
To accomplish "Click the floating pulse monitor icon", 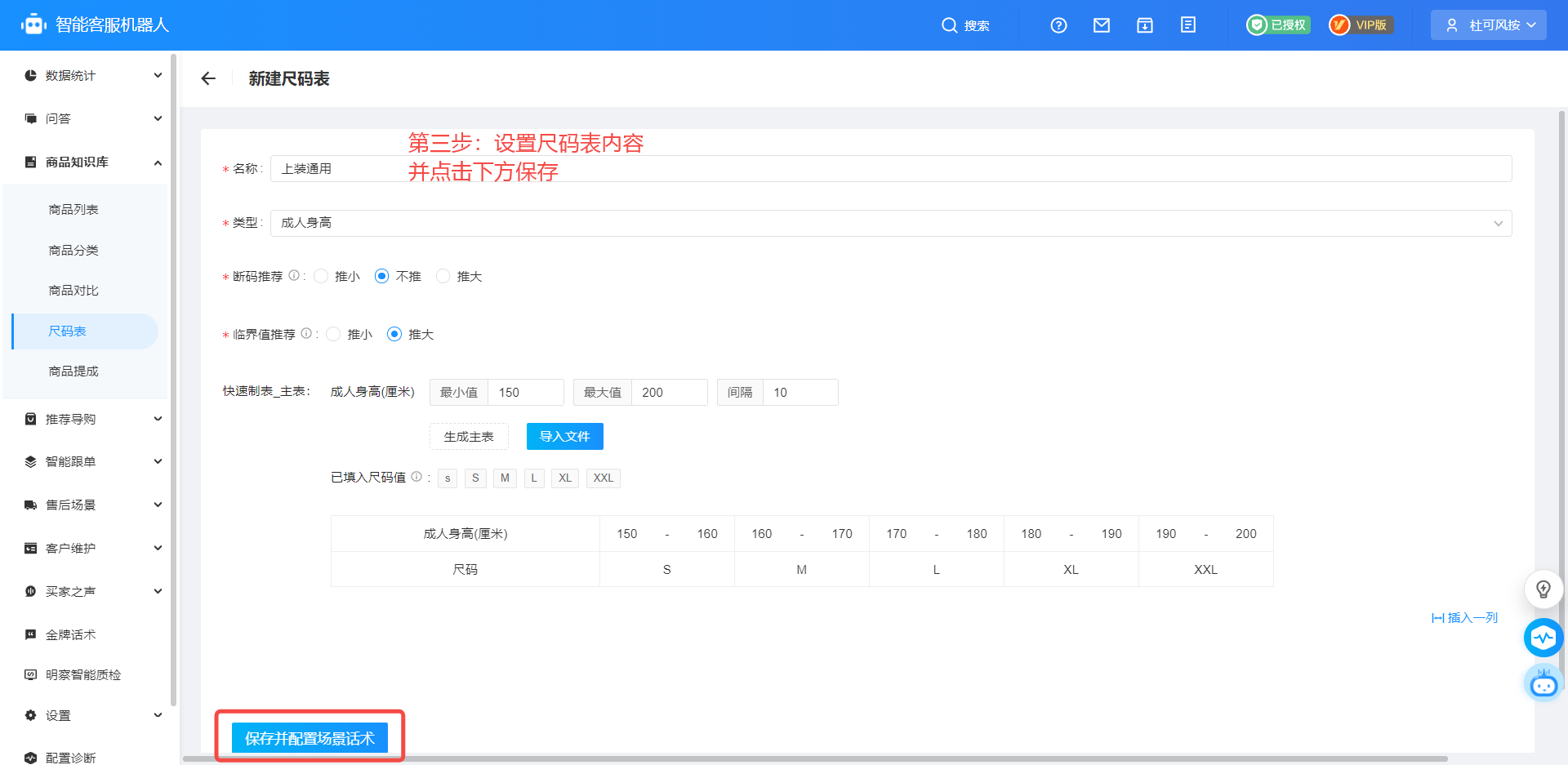I will [1543, 638].
